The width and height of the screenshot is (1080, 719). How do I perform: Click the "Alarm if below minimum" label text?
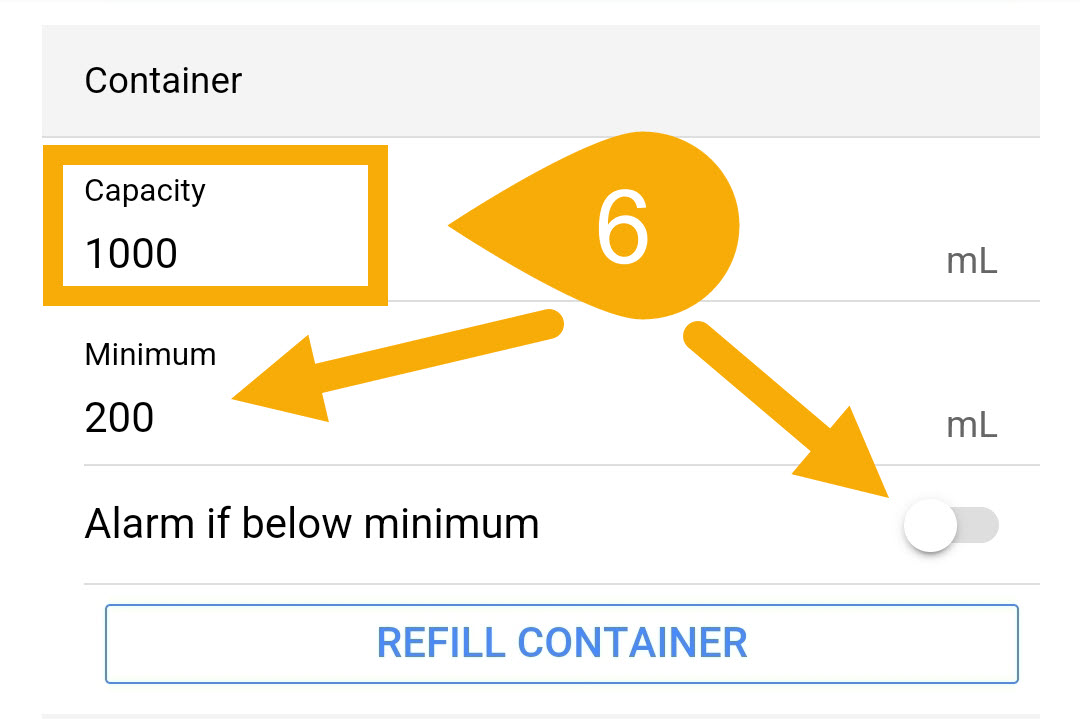pos(312,523)
